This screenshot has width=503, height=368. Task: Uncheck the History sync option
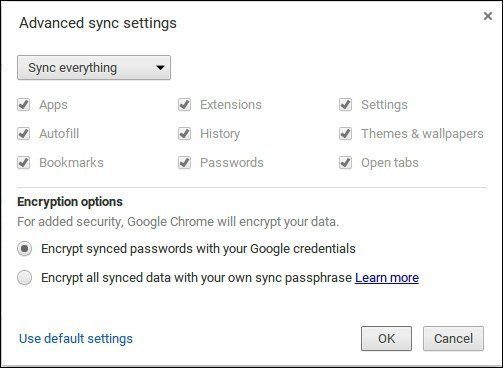pos(185,134)
